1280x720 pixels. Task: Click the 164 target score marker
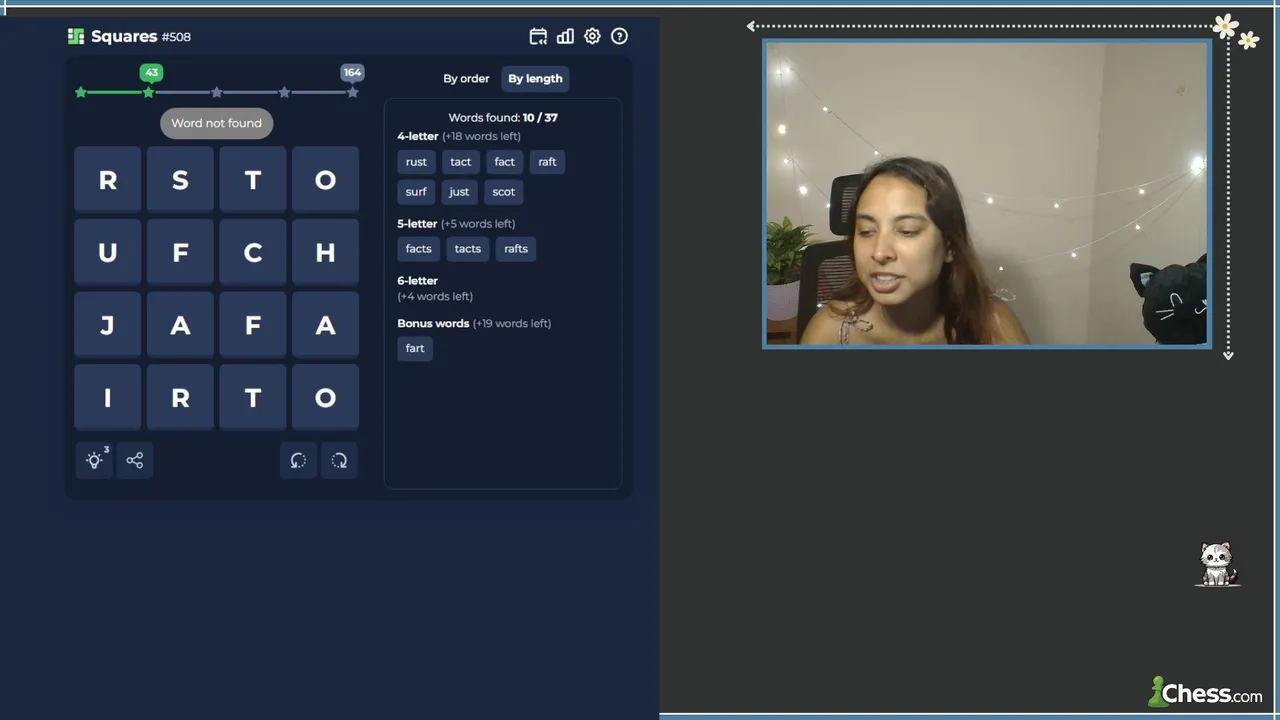click(352, 72)
